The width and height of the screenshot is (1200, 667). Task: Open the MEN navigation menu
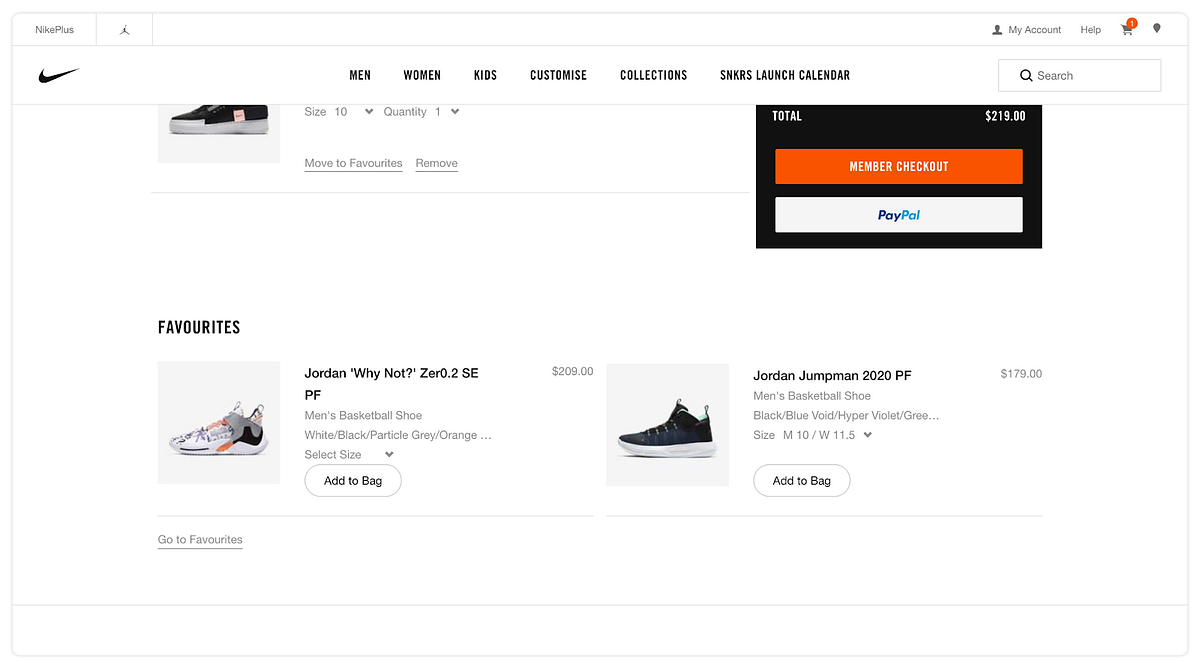coord(359,75)
